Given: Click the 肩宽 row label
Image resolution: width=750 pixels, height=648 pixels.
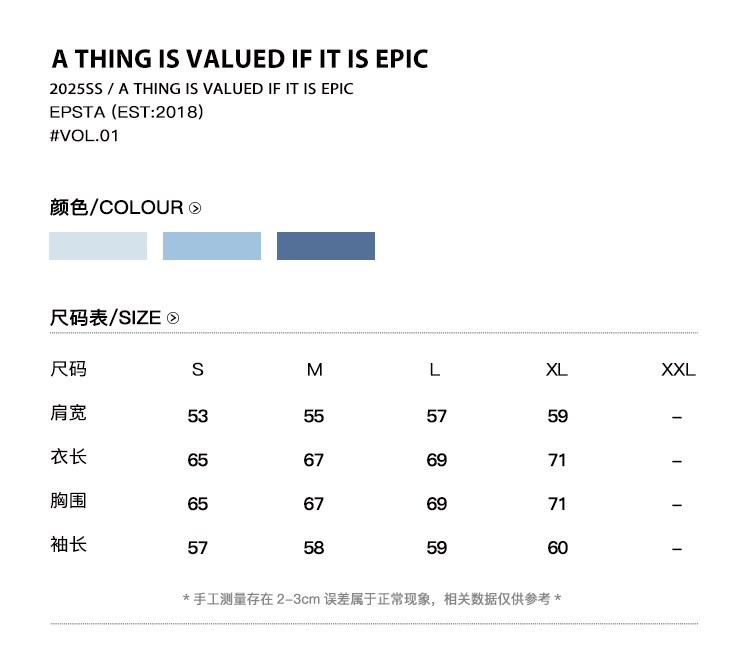Looking at the screenshot, I should click(68, 413).
